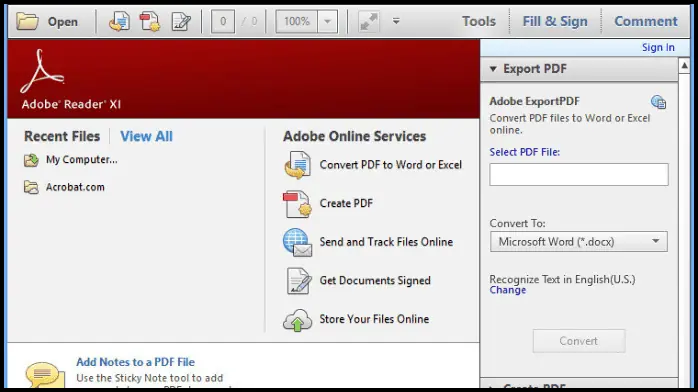Screen dimensions: 698x392
Task: Click Add Notes to a PDF File
Action: click(x=135, y=362)
